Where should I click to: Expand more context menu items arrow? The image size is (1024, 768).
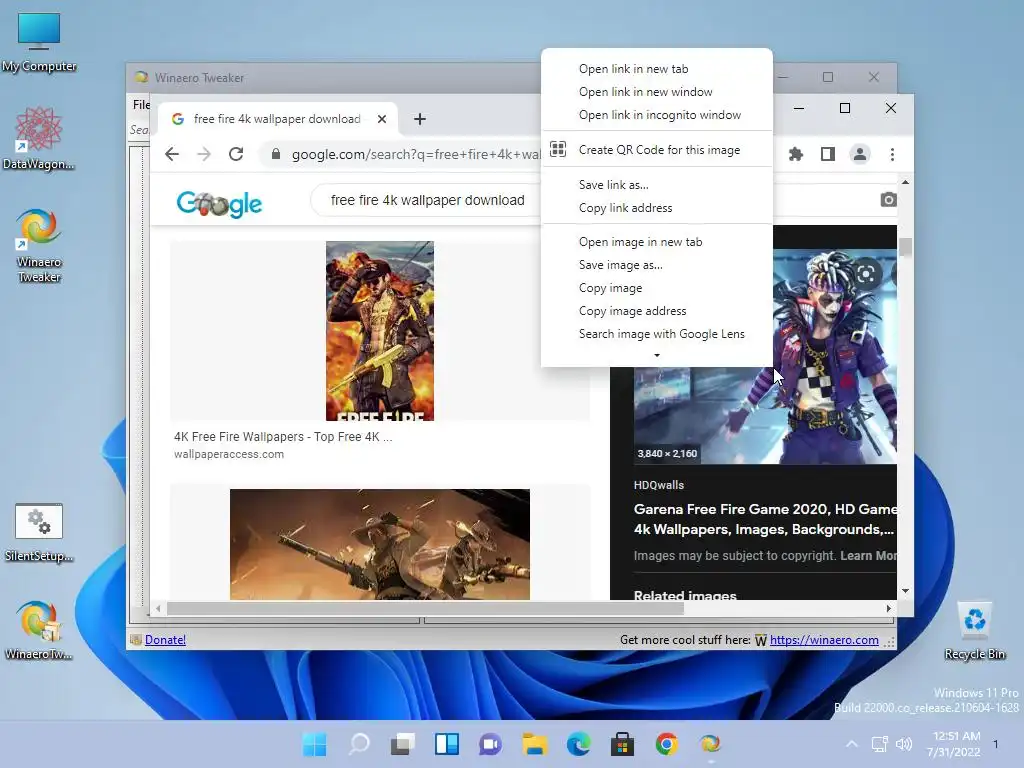pos(657,355)
